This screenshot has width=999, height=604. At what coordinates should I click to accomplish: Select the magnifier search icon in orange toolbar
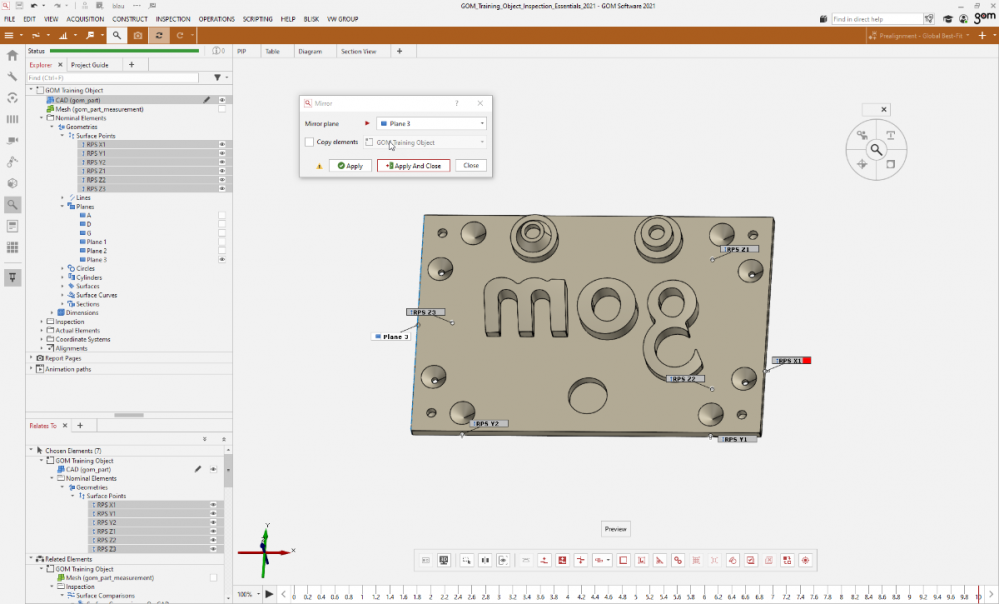(117, 35)
